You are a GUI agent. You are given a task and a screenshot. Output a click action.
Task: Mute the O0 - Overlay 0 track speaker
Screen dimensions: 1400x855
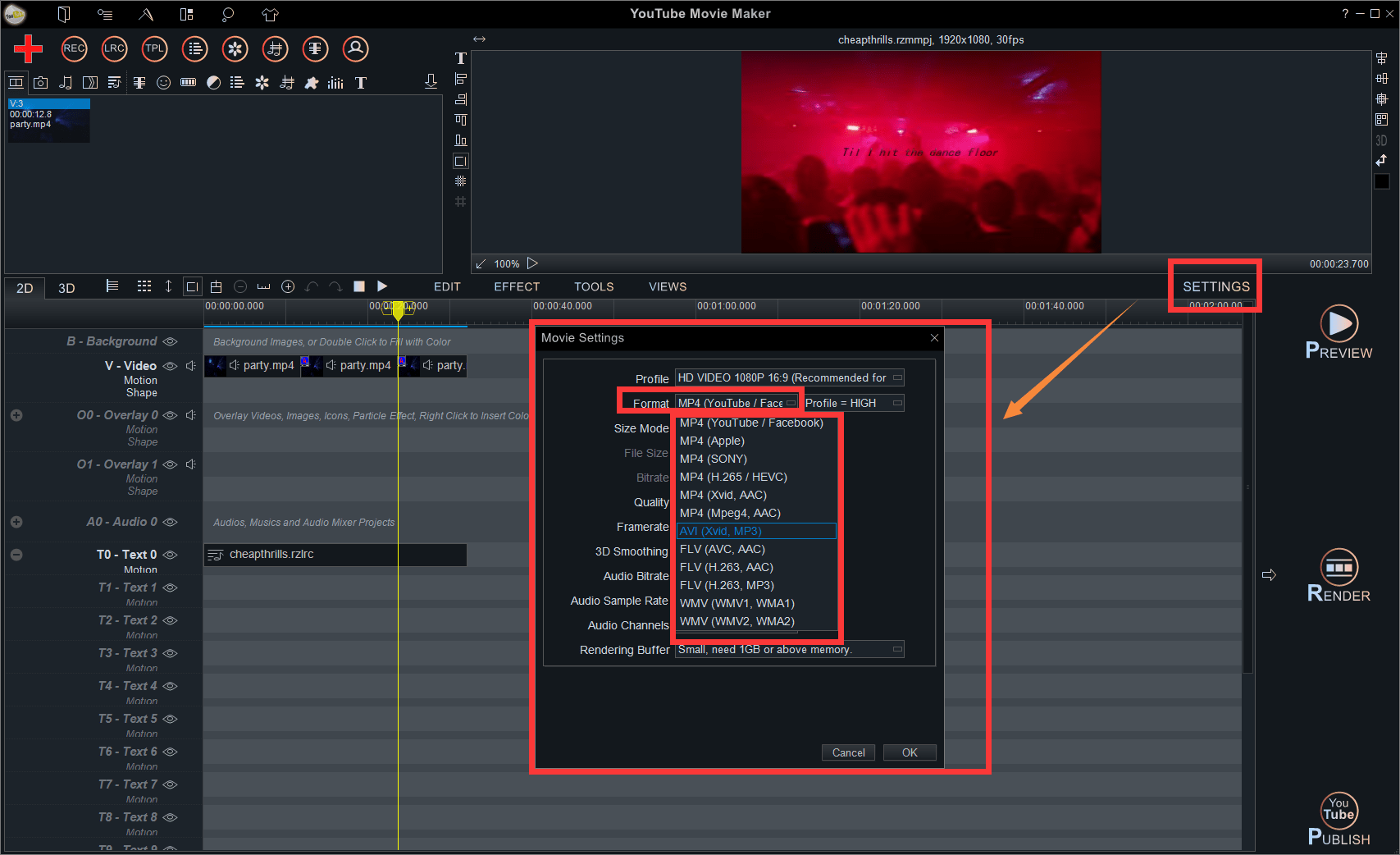[x=190, y=415]
